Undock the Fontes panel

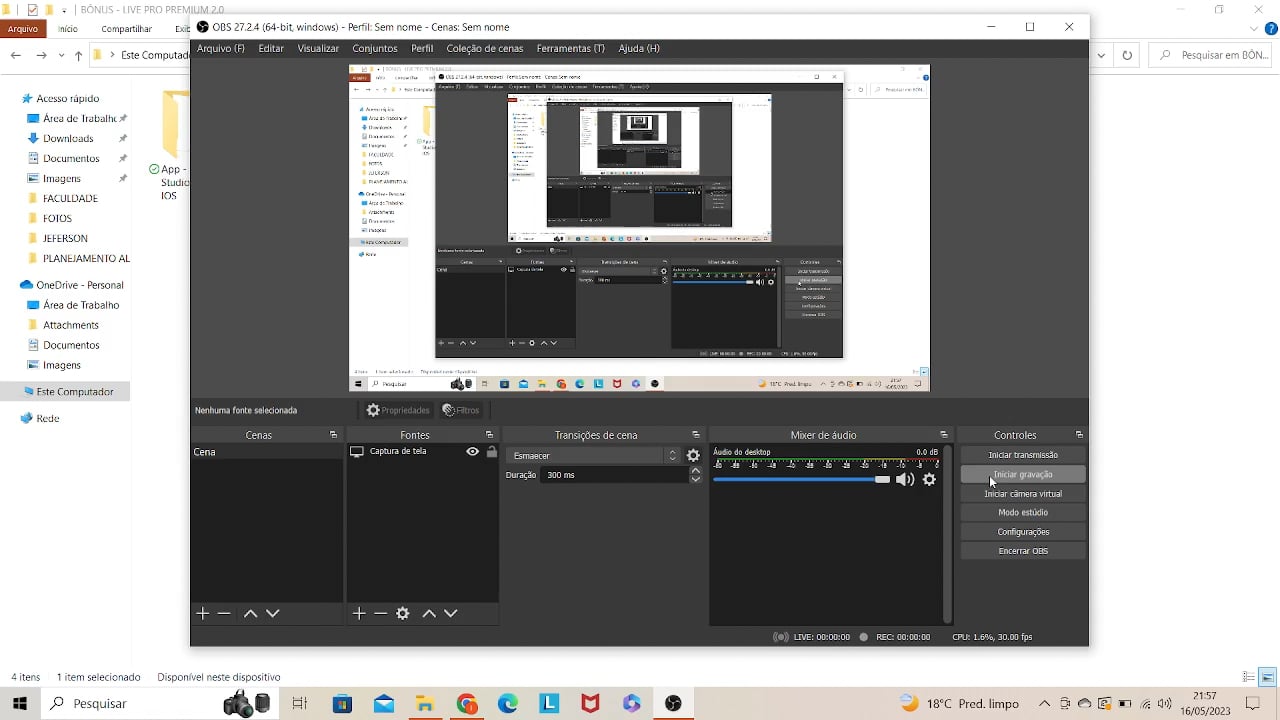(x=490, y=435)
